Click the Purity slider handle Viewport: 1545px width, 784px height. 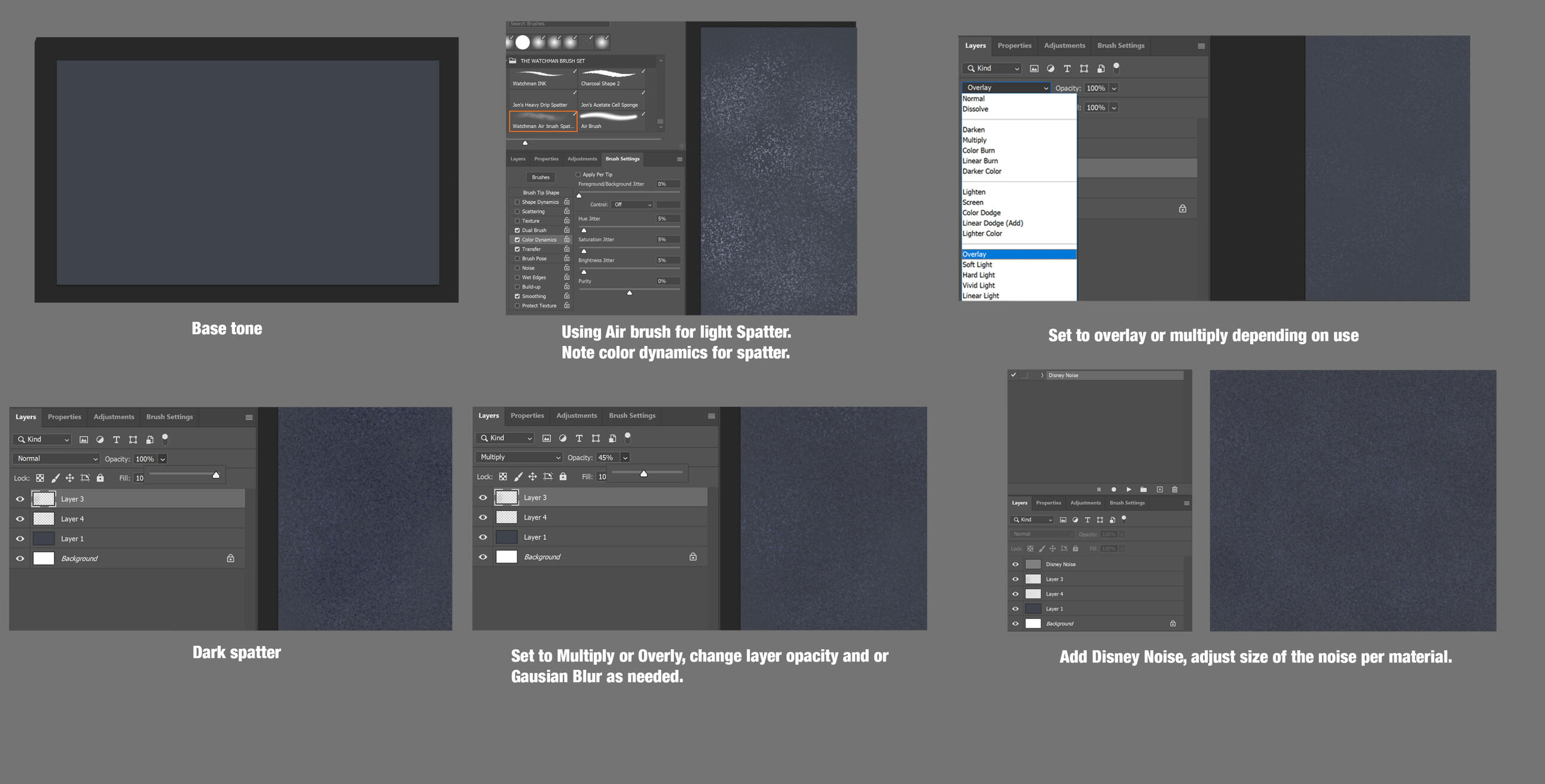click(629, 292)
